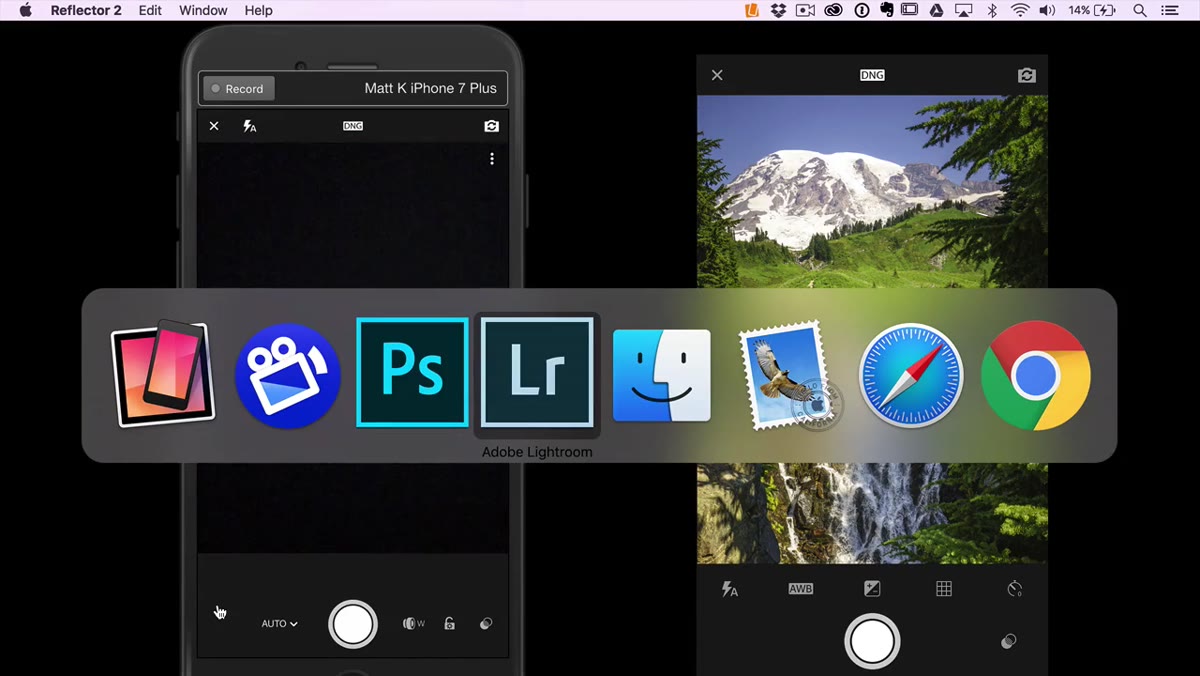The image size is (1200, 676).
Task: Open the AWB white balance setting on the right phone
Action: 801,589
